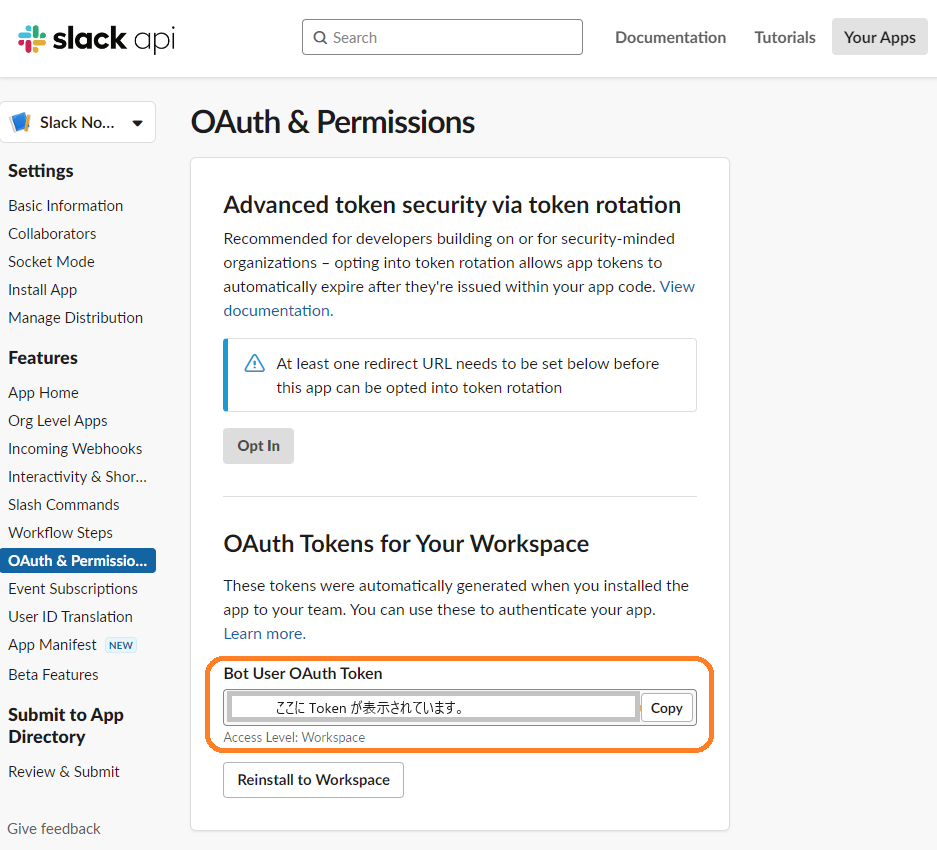Expand the app selector dropdown arrow
Image resolution: width=937 pixels, height=850 pixels.
(x=137, y=123)
